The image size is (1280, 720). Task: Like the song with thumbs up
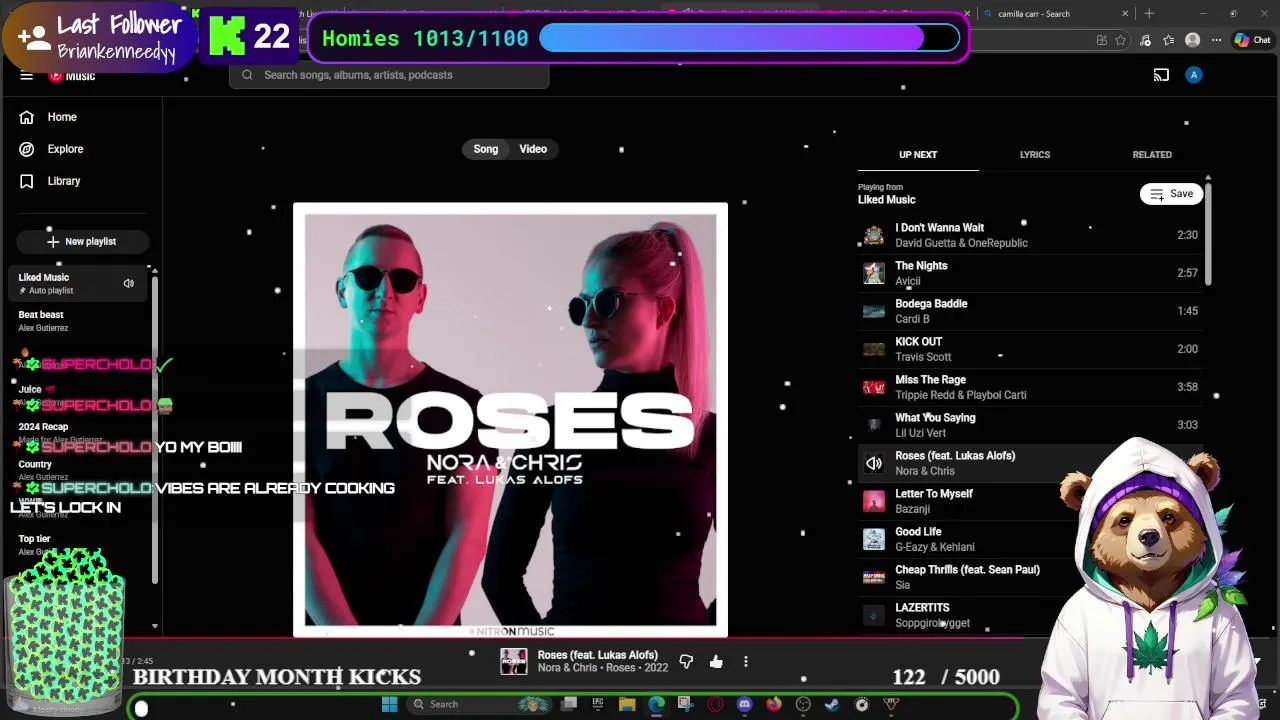click(716, 661)
